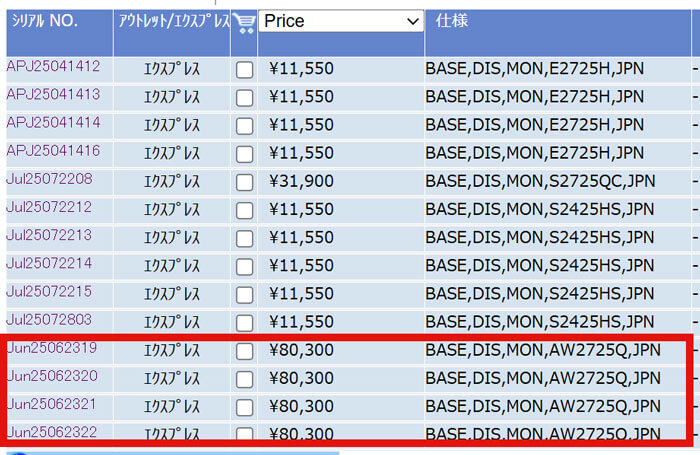Screen dimensions: 700x455
Task: Tick checkbox for Jun25062319
Action: (245, 351)
